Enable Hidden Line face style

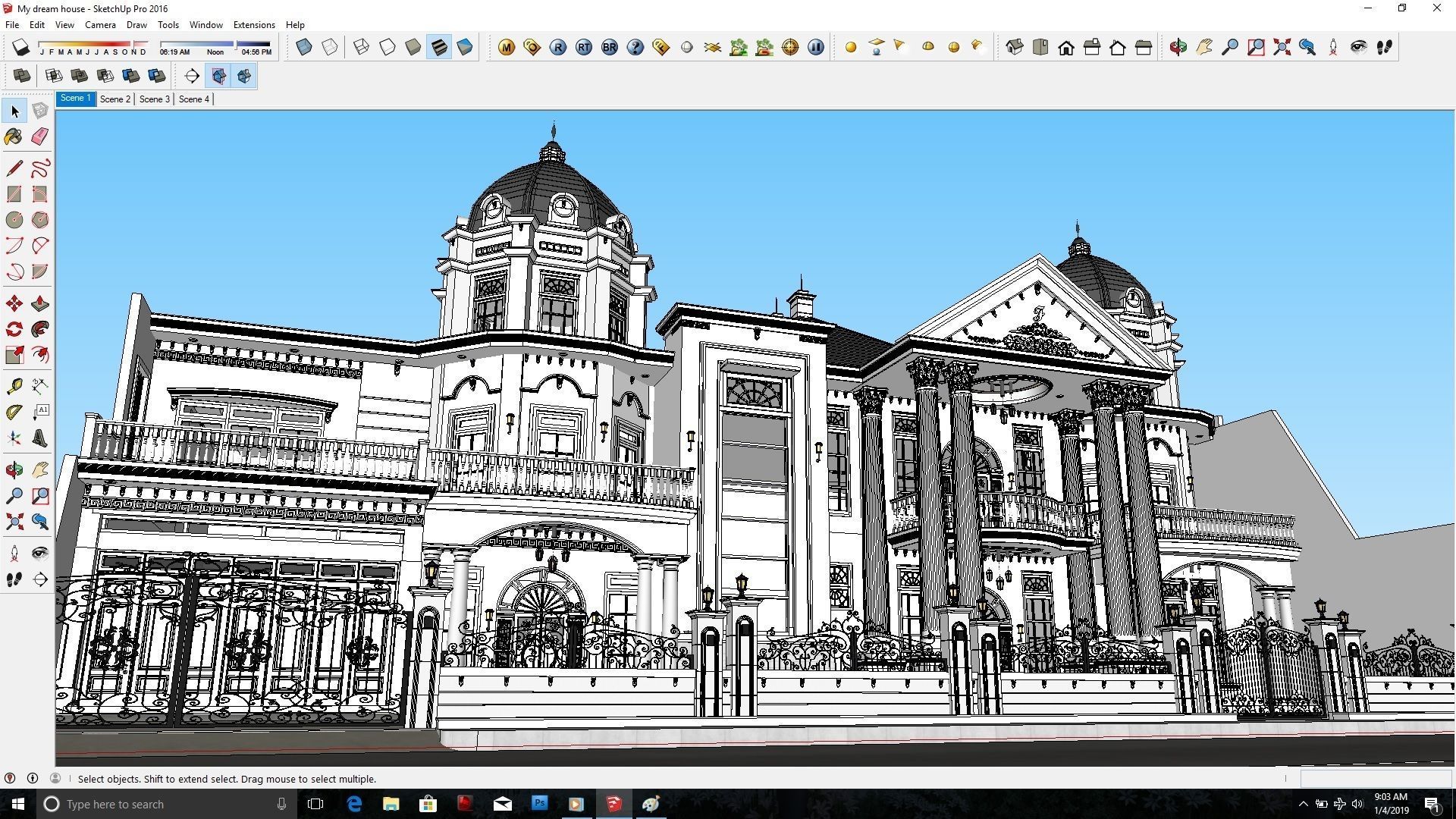388,47
